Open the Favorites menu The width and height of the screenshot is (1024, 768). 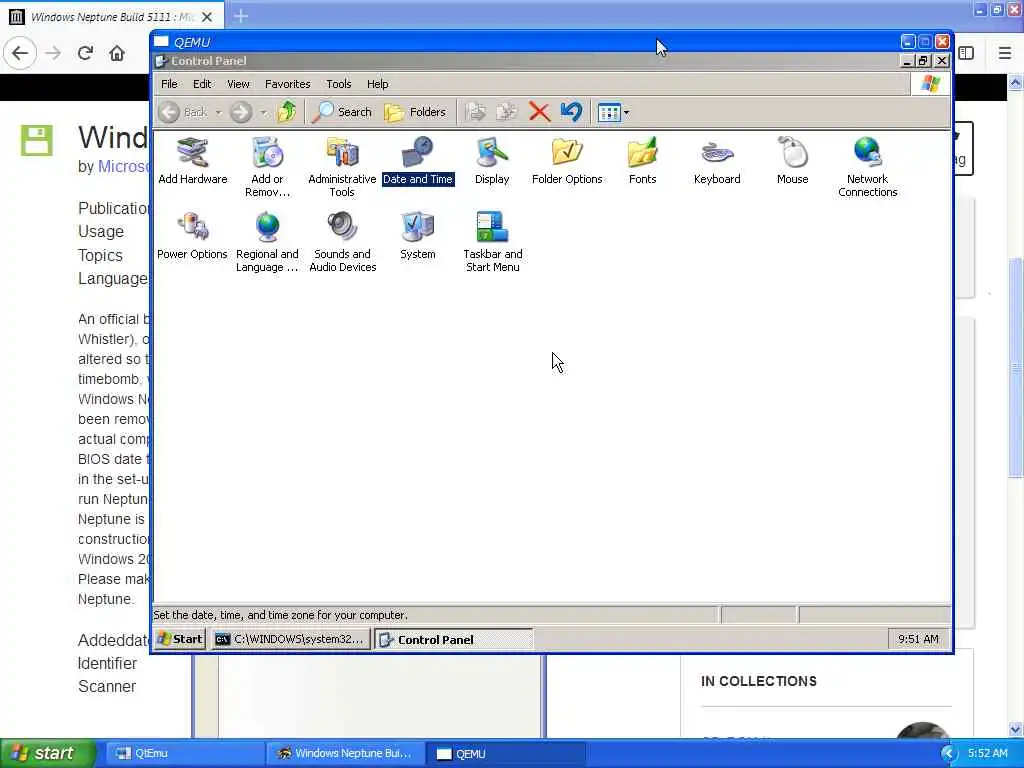tap(287, 84)
